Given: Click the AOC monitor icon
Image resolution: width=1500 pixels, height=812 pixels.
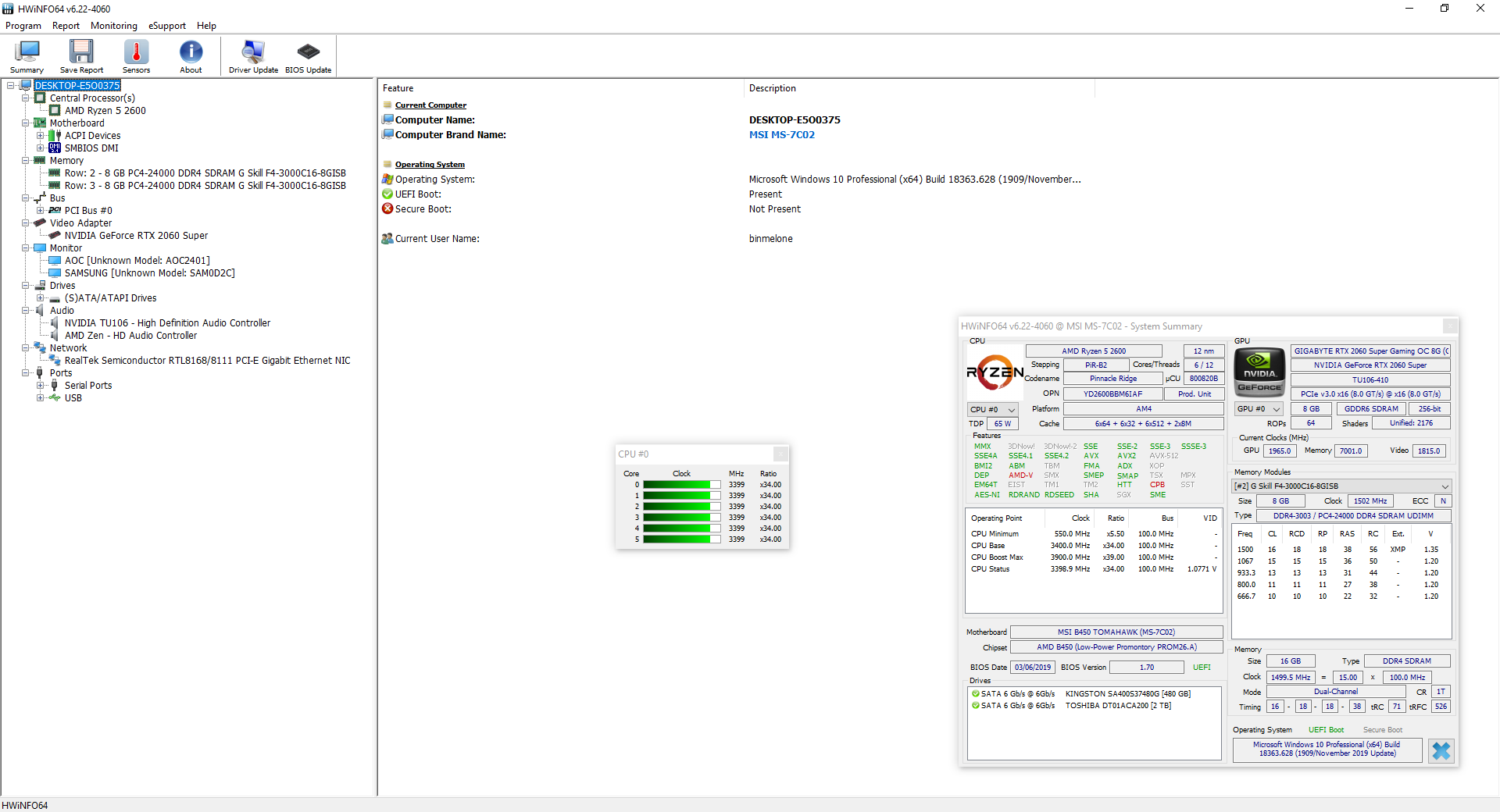Looking at the screenshot, I should tap(55, 261).
